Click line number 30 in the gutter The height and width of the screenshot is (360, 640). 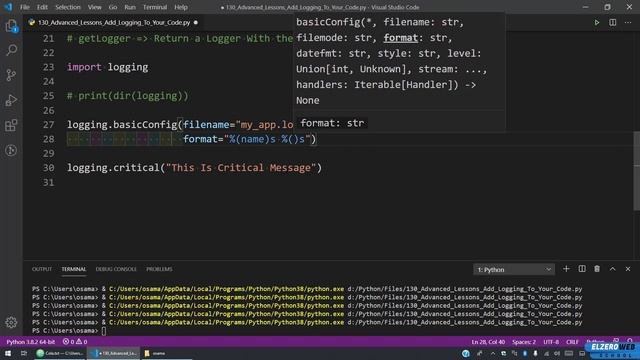coord(49,168)
